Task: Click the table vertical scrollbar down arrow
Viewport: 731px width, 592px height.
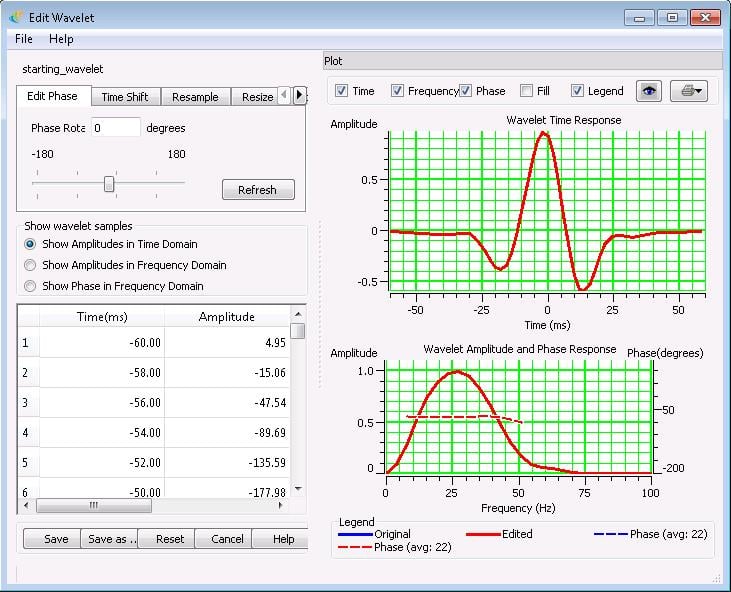Action: pyautogui.click(x=298, y=489)
